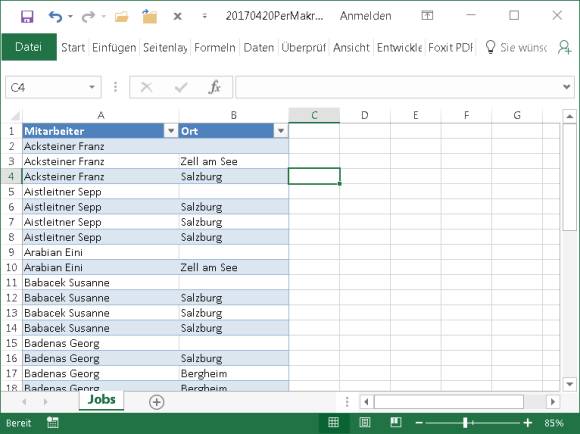
Task: Switch to Page Break Preview view
Action: 396,422
